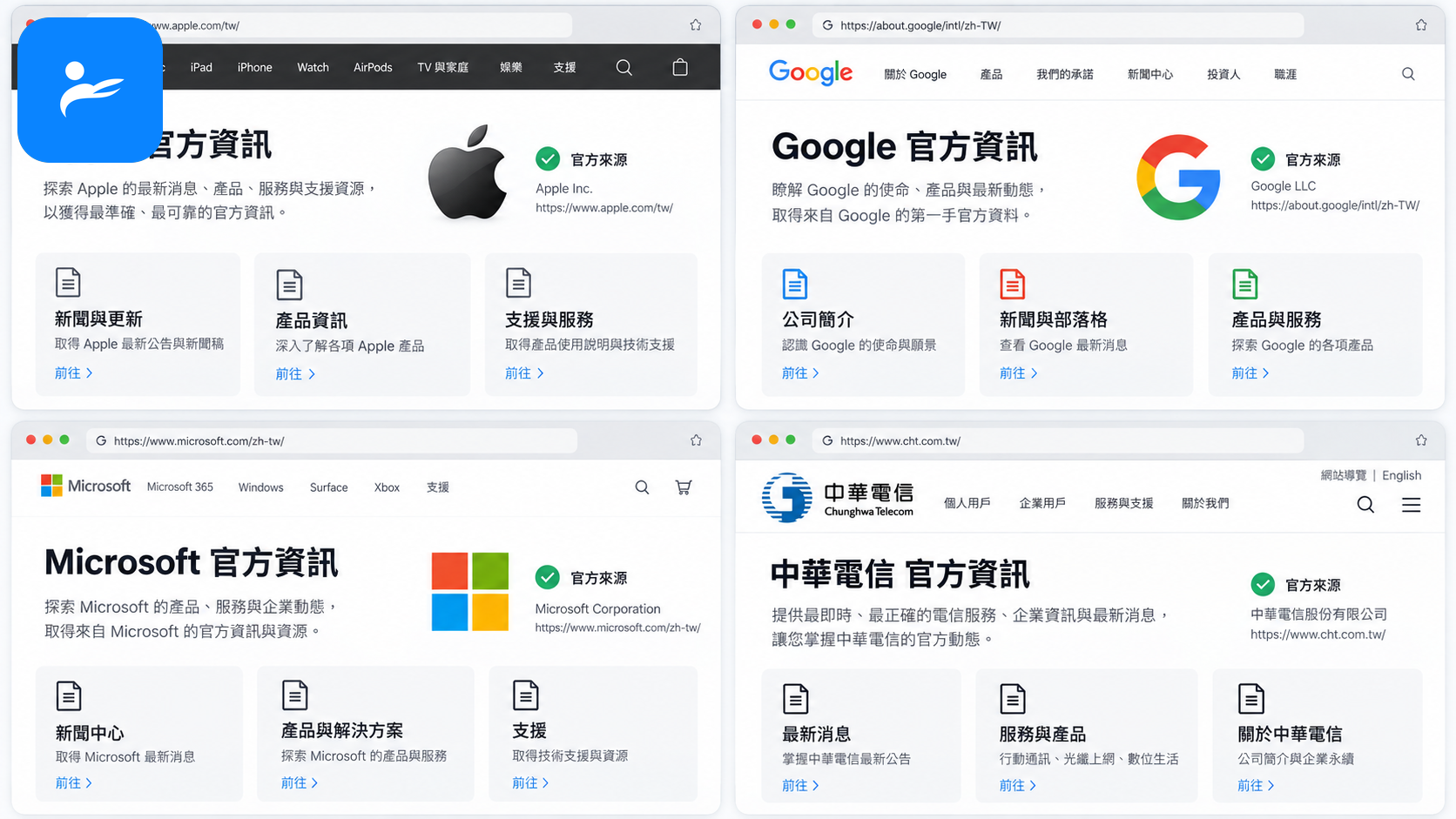
Task: Click the Google logo in the header
Action: point(811,73)
